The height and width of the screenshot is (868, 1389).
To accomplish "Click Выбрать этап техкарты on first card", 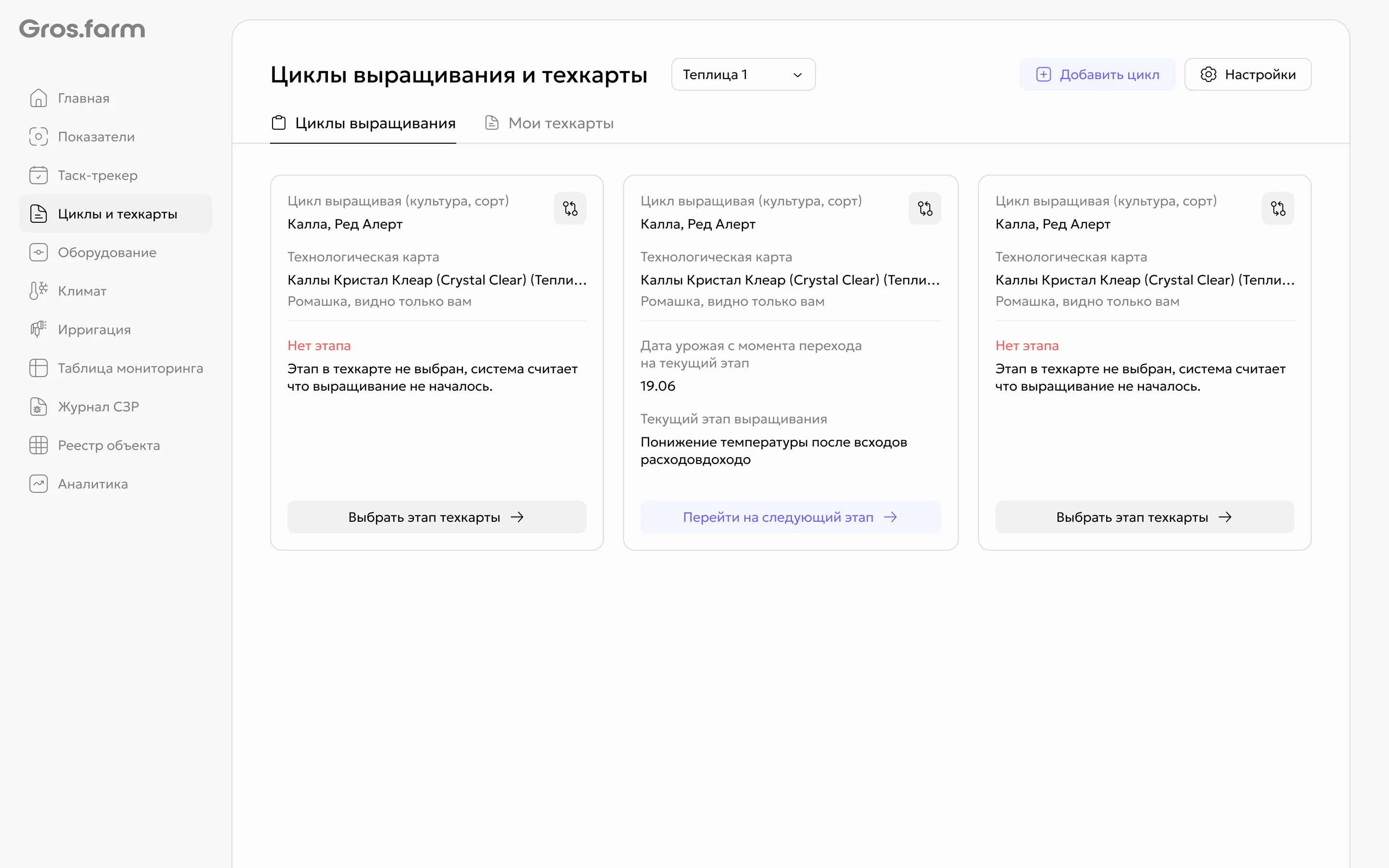I will (x=437, y=516).
